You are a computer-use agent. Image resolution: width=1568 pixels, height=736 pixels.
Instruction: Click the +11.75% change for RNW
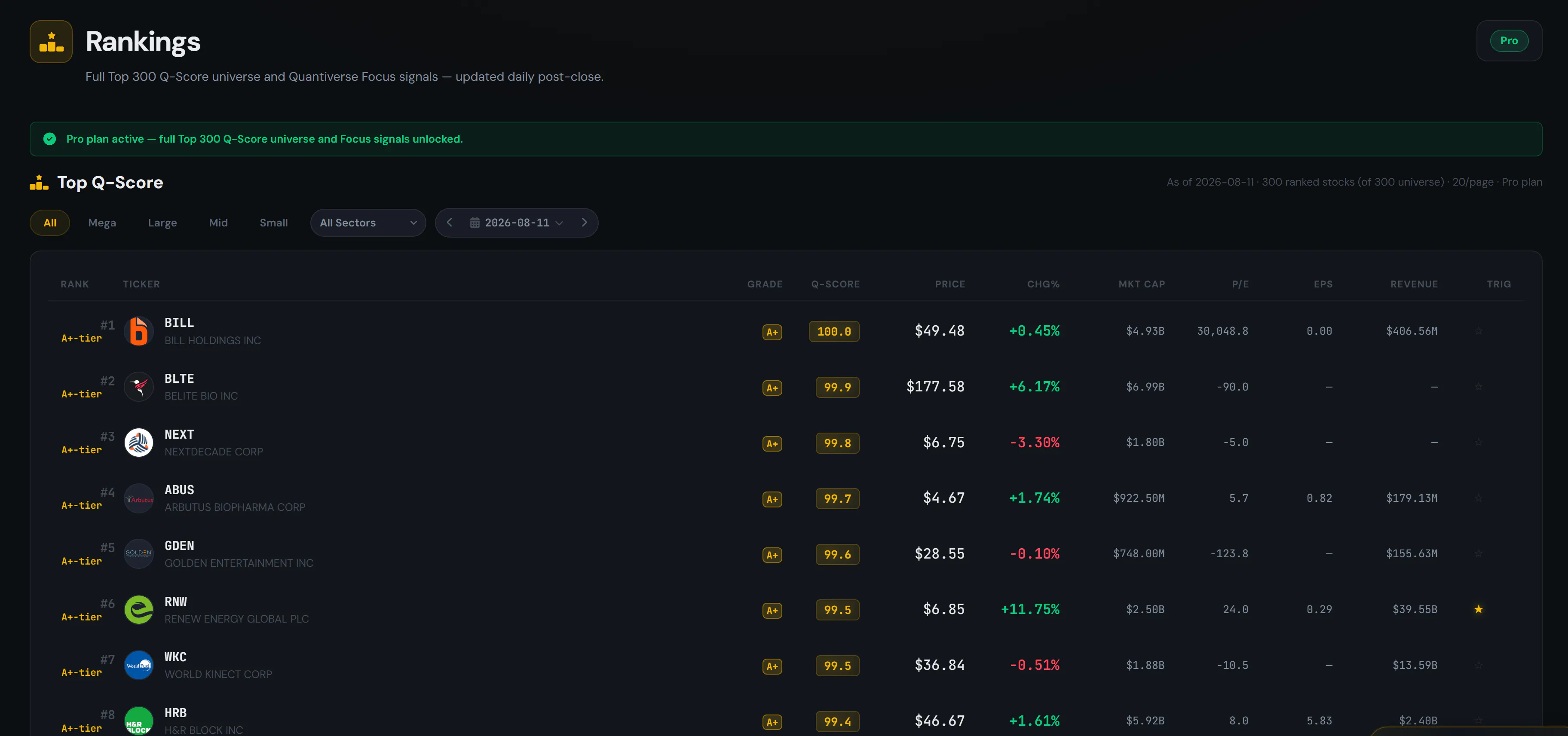(1031, 609)
